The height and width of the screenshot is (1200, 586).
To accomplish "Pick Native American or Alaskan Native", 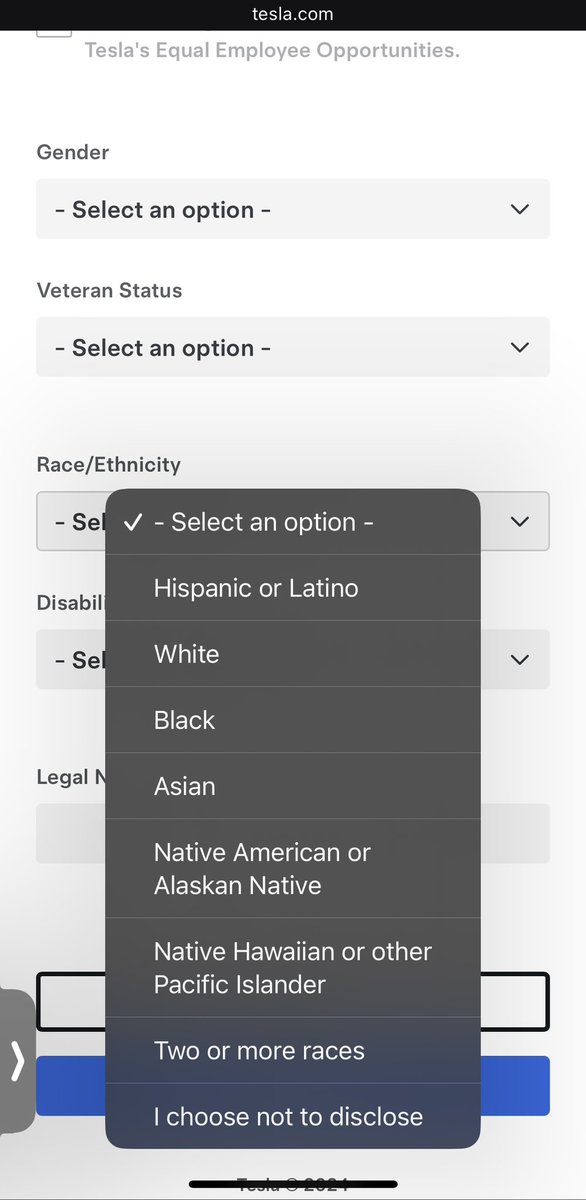I will coord(293,869).
